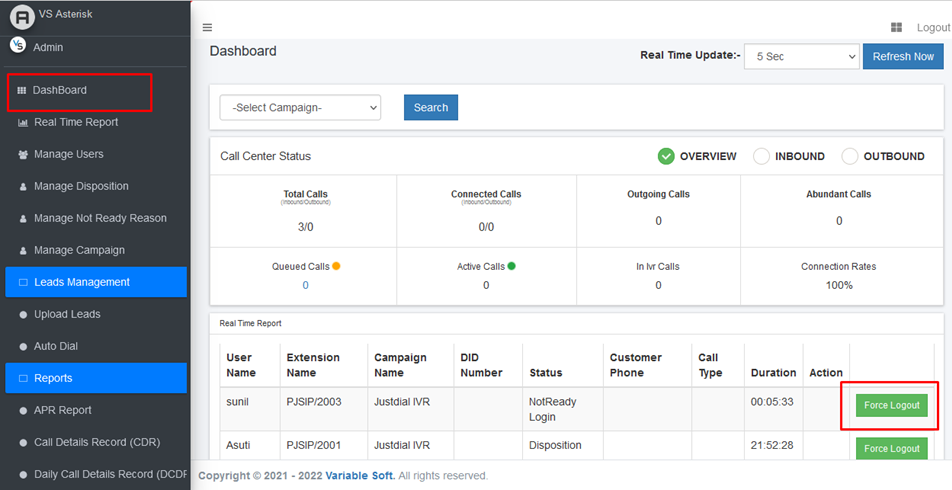Open the Select Campaign dropdown
Screen dimensions: 952x490
pos(300,107)
